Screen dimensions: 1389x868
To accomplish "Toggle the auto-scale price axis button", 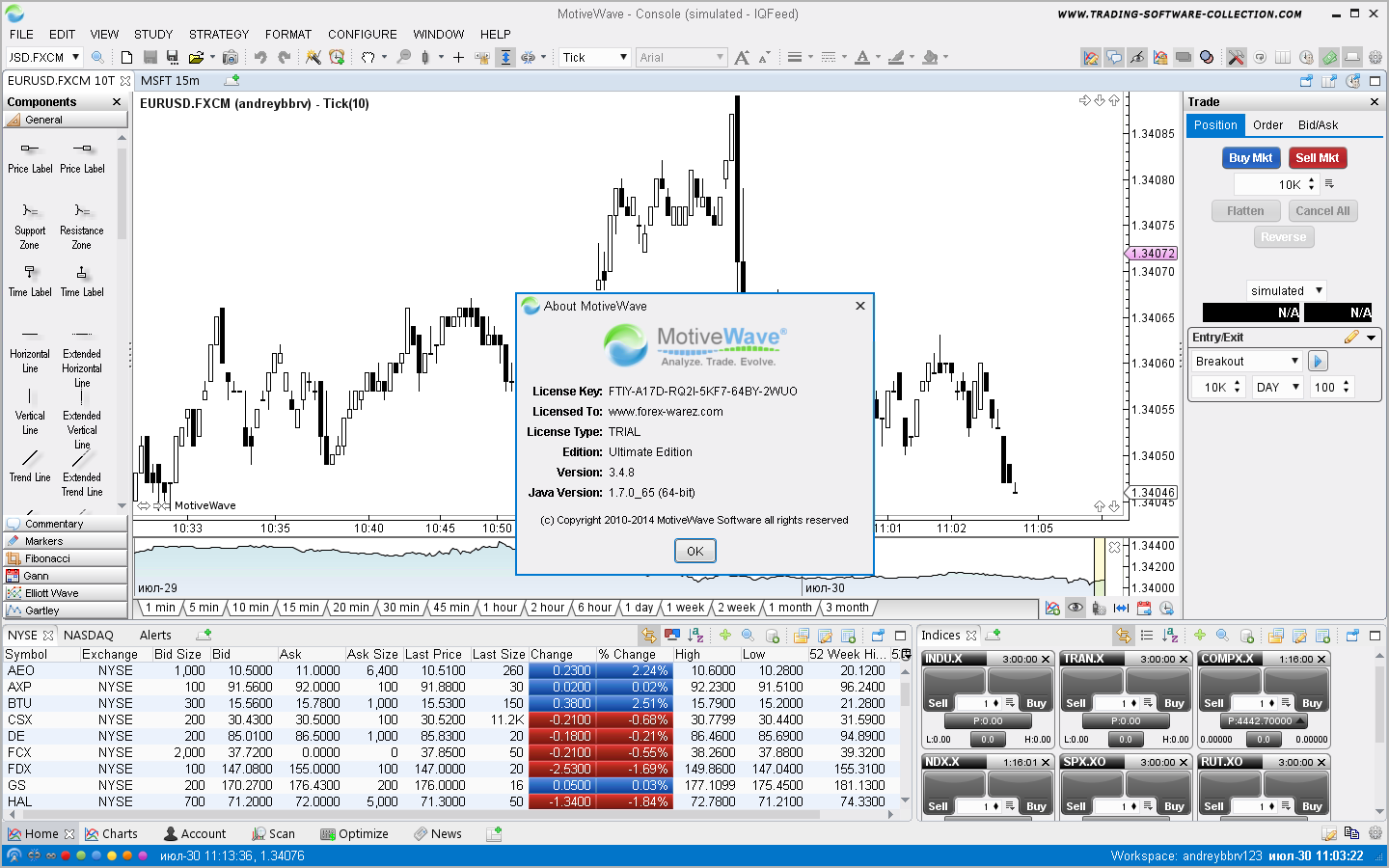I will pyautogui.click(x=505, y=58).
